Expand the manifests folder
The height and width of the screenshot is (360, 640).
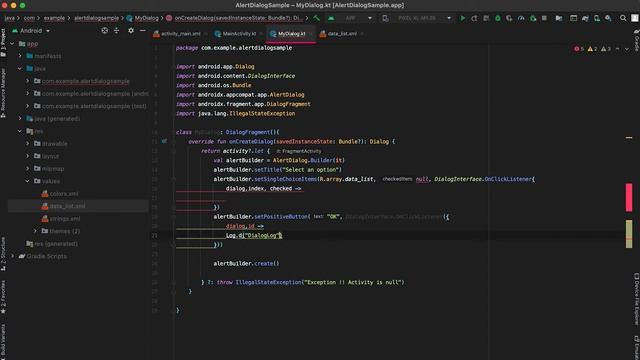tap(20, 56)
